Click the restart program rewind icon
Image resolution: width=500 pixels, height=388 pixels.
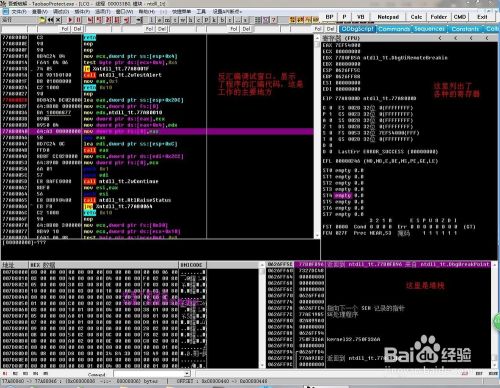pyautogui.click(x=50, y=20)
